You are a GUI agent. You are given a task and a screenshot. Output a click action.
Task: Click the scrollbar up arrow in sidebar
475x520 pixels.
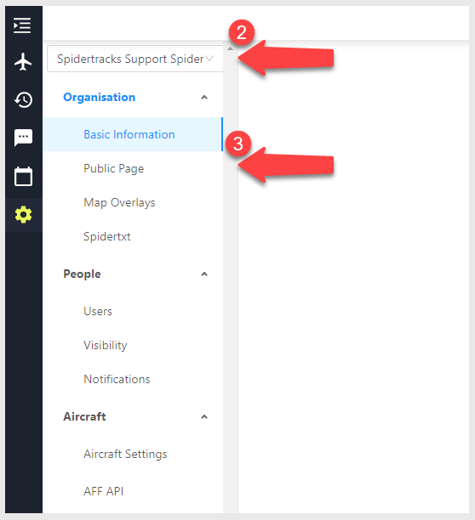coord(230,49)
